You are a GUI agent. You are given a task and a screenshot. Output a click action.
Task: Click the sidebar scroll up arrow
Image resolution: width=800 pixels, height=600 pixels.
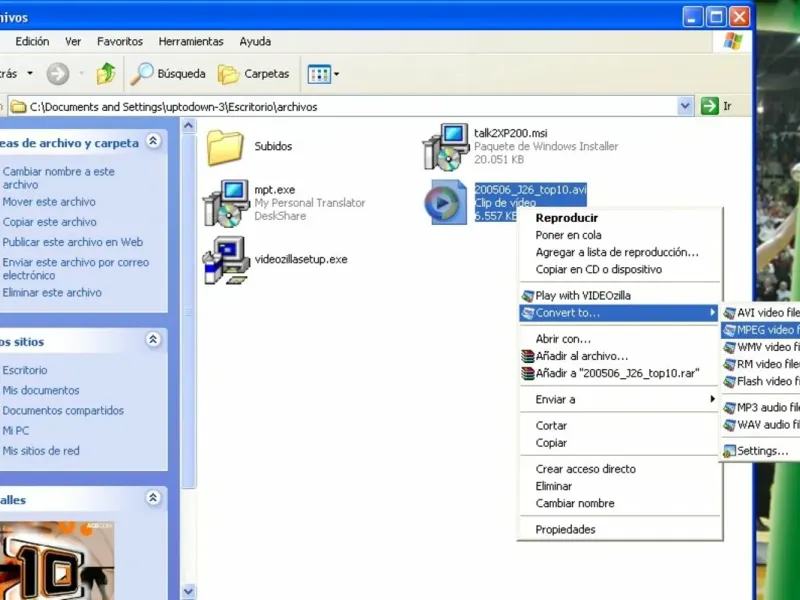point(188,126)
